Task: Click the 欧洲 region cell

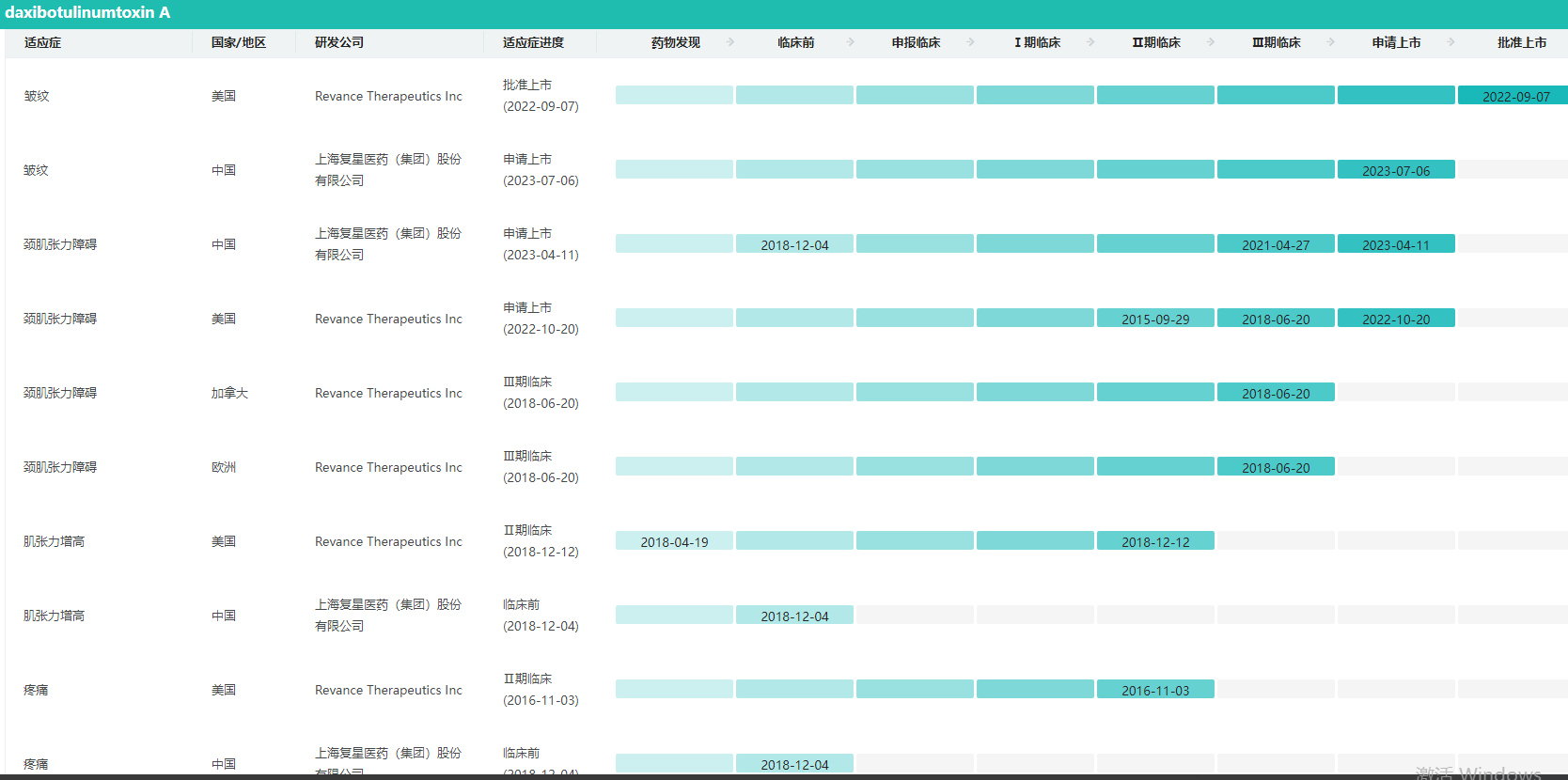Action: [224, 467]
